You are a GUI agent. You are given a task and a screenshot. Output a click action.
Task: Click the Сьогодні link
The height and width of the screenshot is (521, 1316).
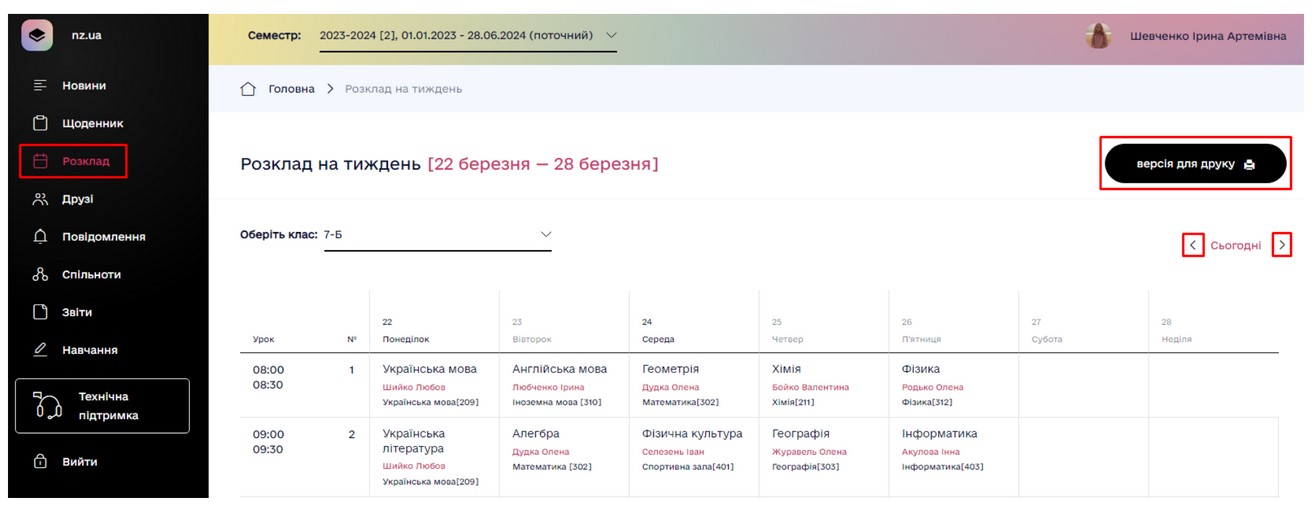(x=1236, y=245)
